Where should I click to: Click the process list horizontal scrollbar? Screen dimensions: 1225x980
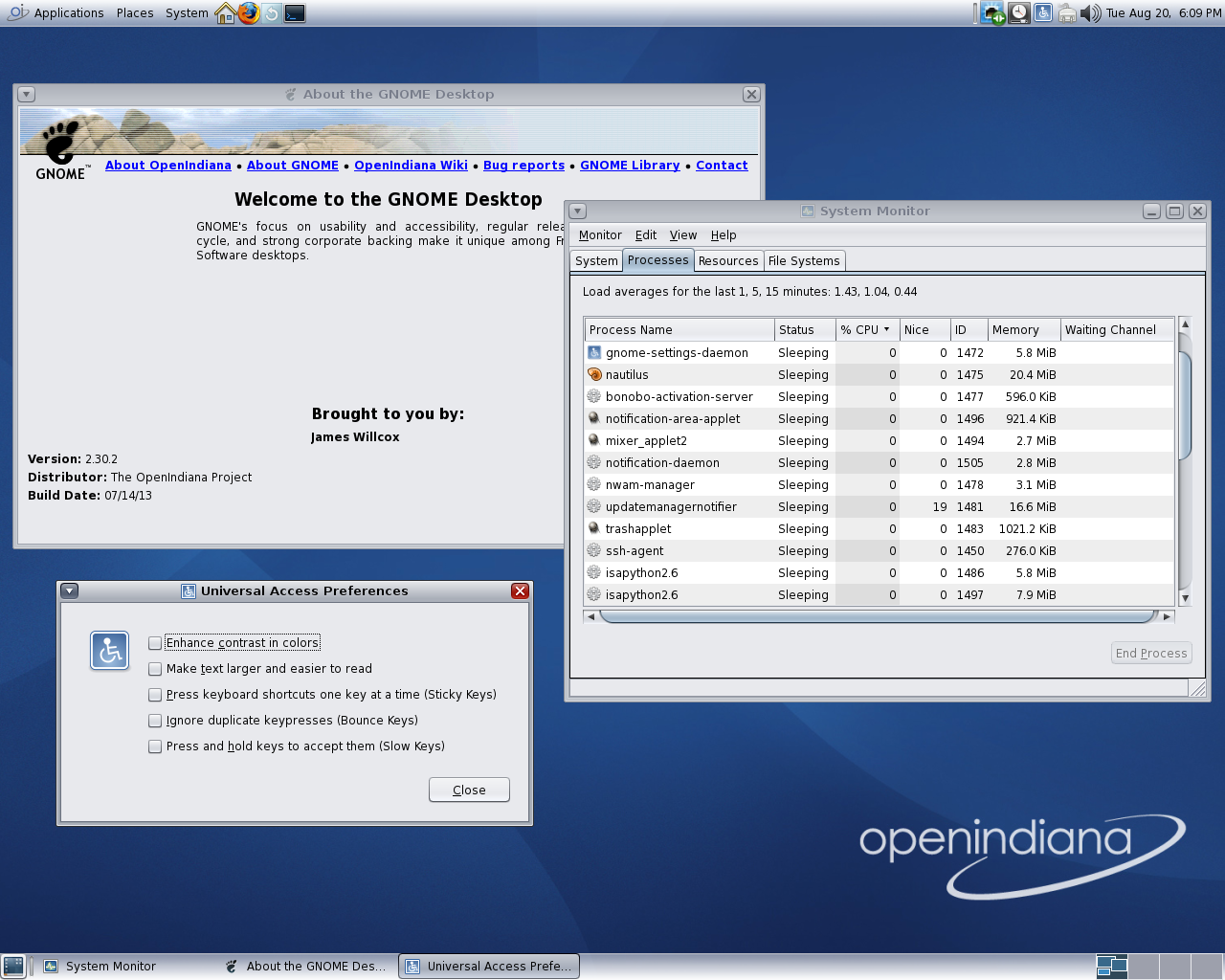click(x=879, y=616)
